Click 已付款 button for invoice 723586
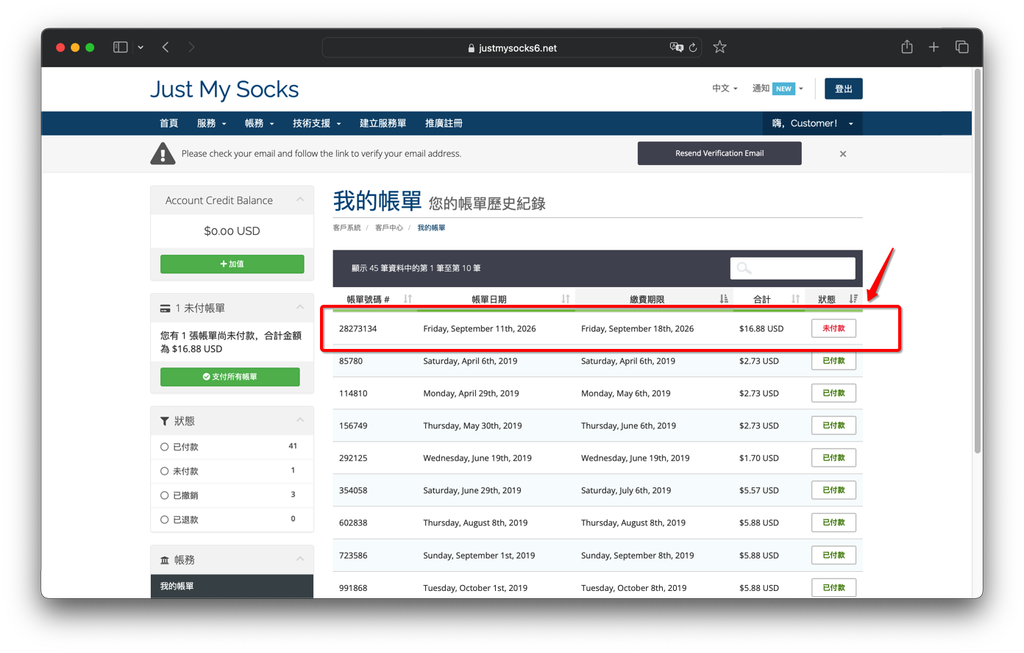This screenshot has width=1024, height=653. click(x=833, y=555)
